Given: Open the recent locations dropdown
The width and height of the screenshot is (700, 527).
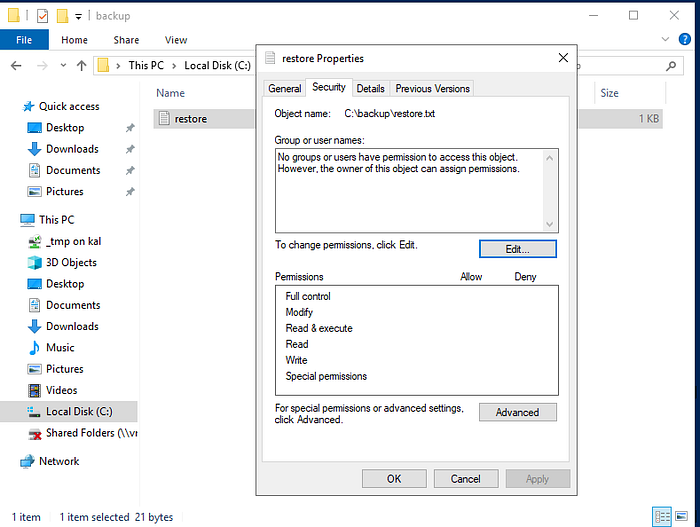Looking at the screenshot, I should 63,66.
